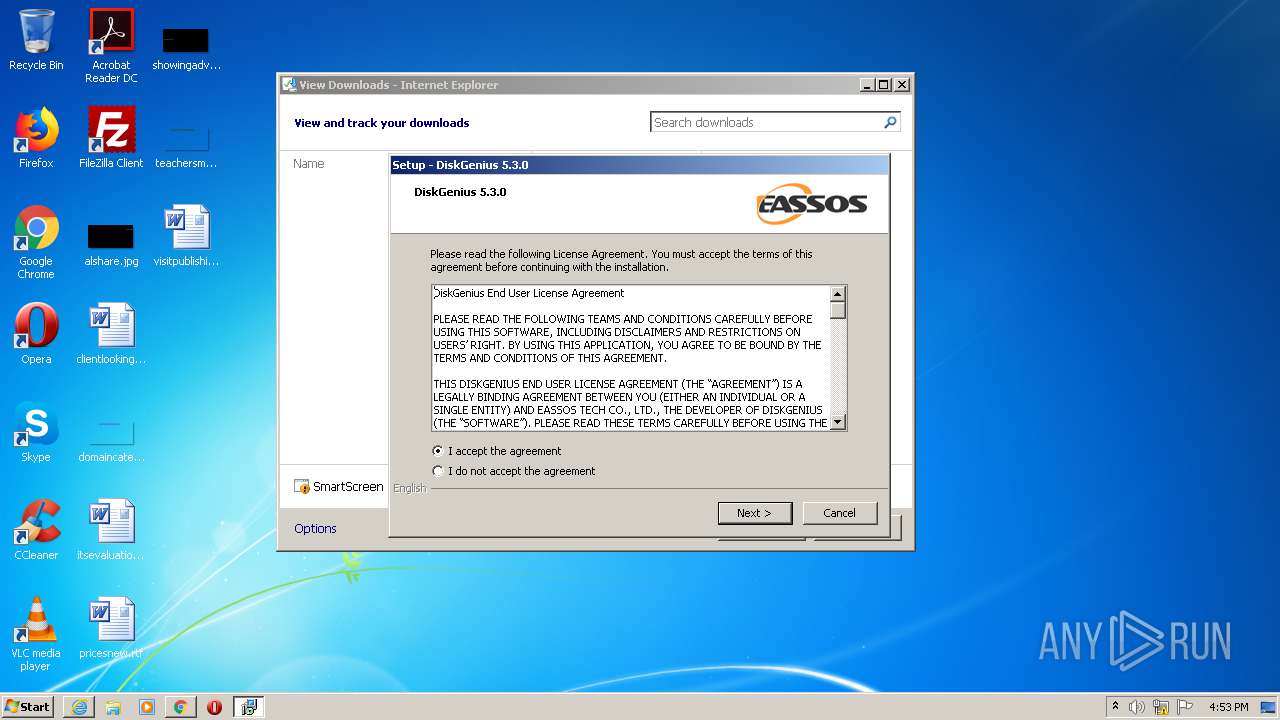Open Options link in View Downloads
Image resolution: width=1280 pixels, height=720 pixels.
[x=315, y=528]
